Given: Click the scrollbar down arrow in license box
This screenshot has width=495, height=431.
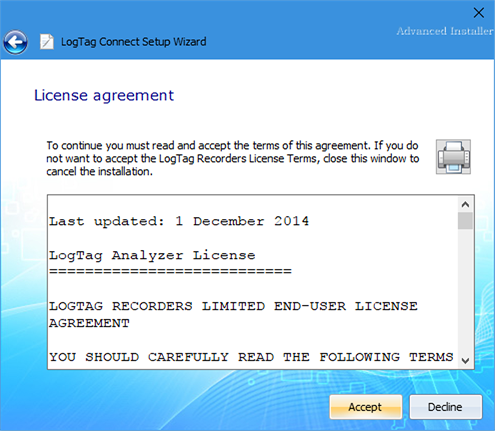Looking at the screenshot, I should tap(465, 360).
